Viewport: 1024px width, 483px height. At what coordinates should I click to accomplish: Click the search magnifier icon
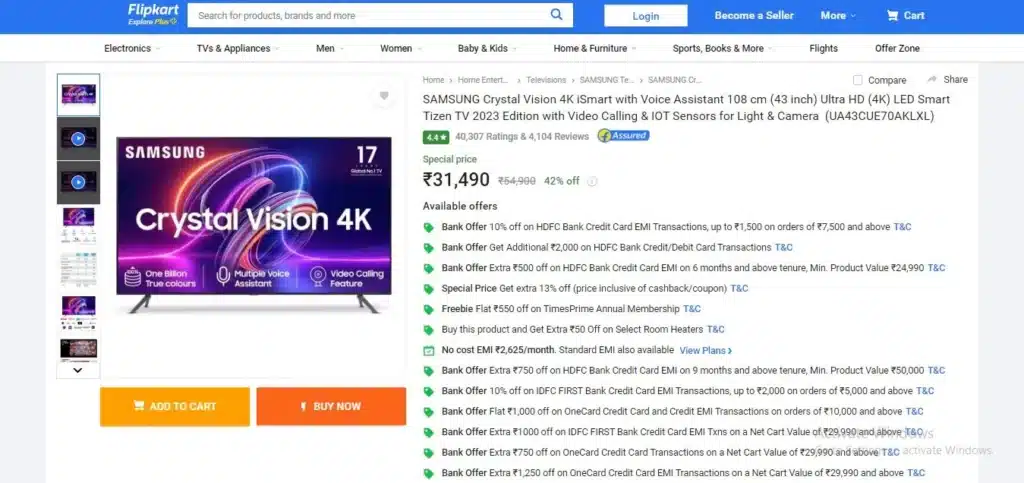556,14
